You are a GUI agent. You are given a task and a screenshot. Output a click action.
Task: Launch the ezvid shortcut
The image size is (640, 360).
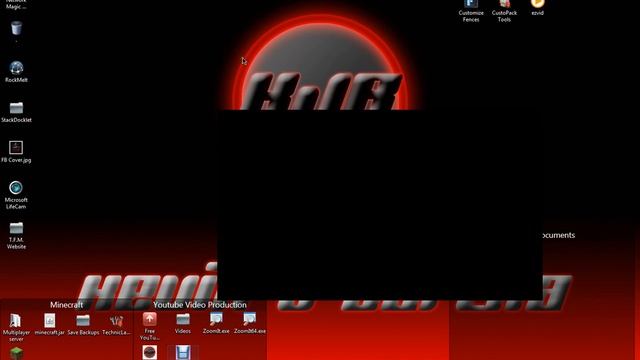(538, 8)
